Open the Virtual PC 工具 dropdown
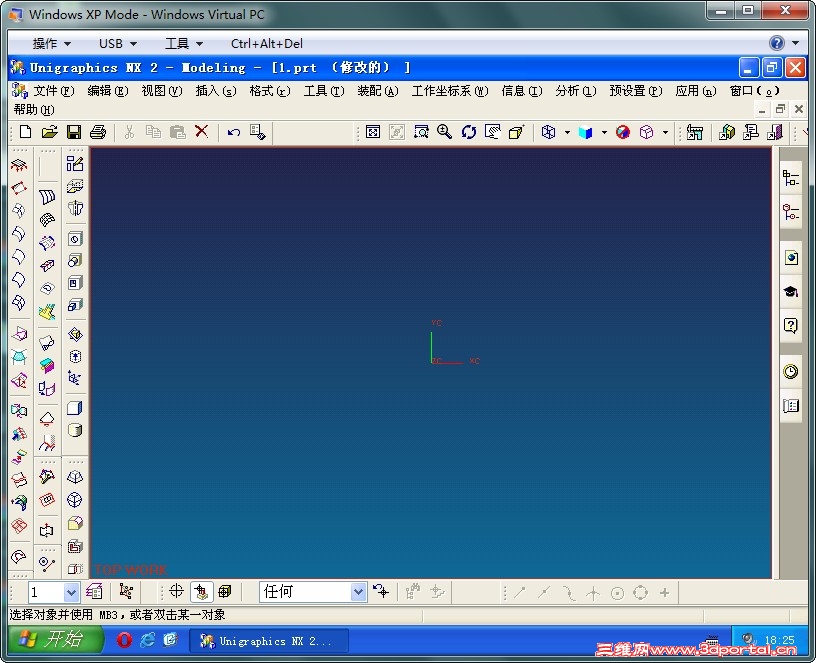 184,44
